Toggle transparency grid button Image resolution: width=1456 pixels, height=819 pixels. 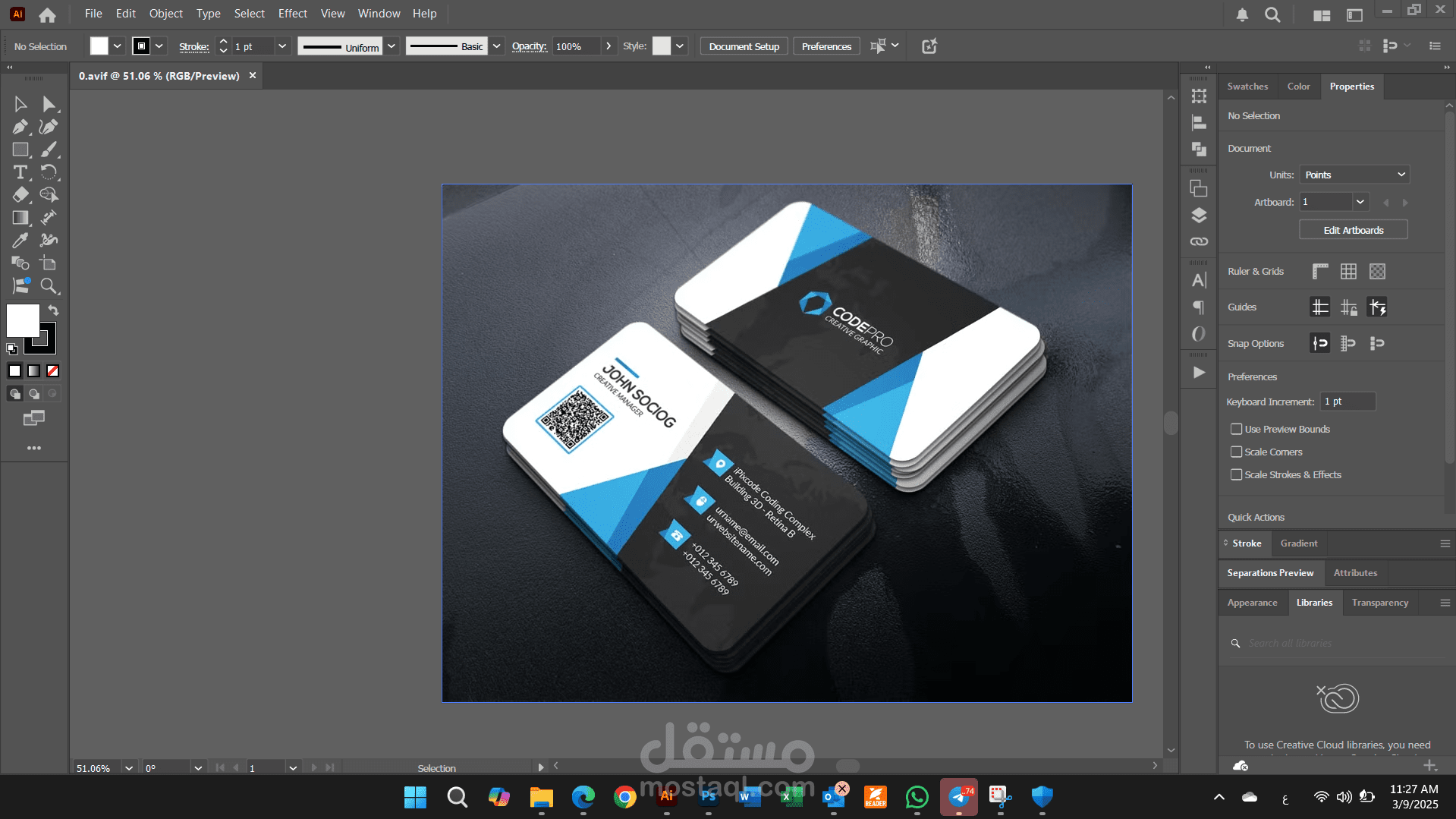[x=1377, y=272]
